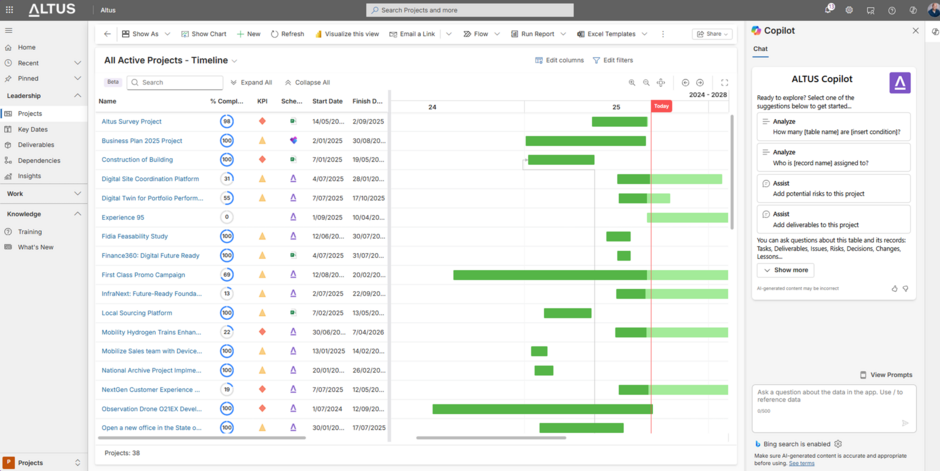Click the Edit filters button
940x471 pixels.
click(x=613, y=61)
